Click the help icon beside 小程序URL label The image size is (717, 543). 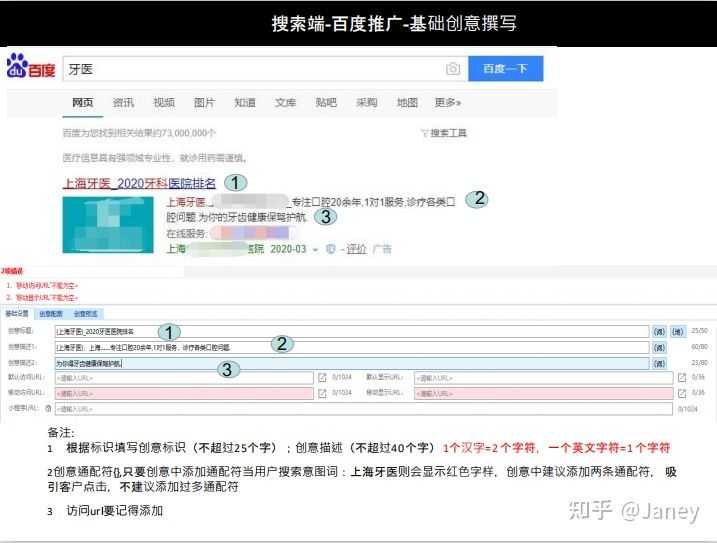(x=48, y=408)
